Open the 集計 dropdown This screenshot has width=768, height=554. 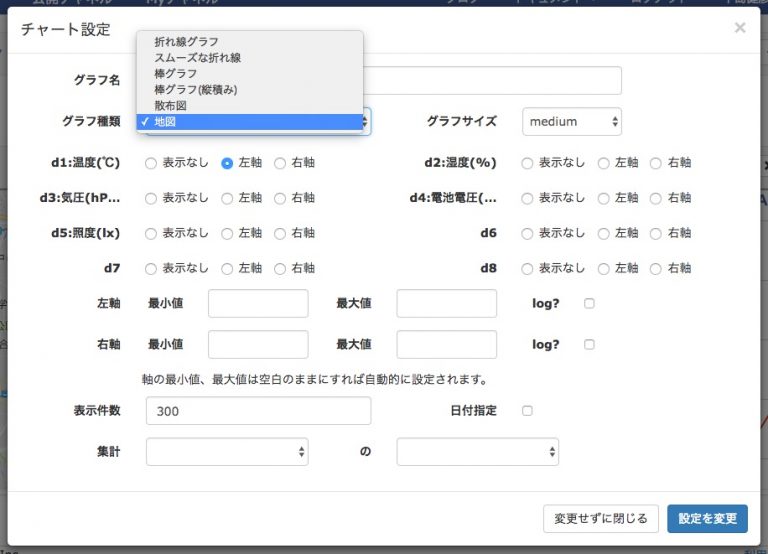tap(227, 452)
